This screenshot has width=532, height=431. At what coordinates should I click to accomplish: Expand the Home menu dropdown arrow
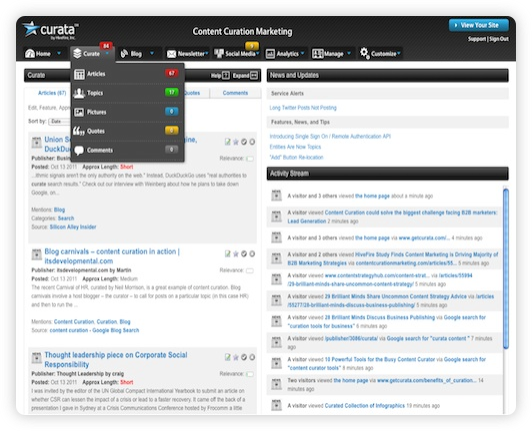pyautogui.click(x=59, y=53)
